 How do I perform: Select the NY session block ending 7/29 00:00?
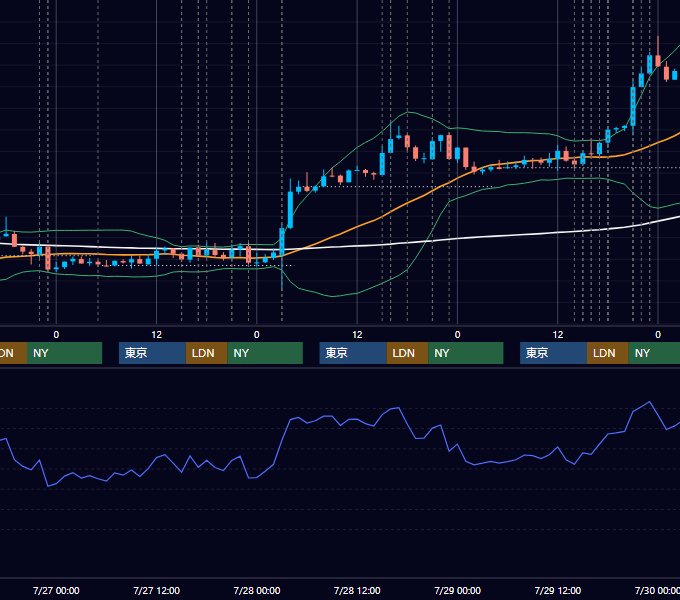pos(466,353)
